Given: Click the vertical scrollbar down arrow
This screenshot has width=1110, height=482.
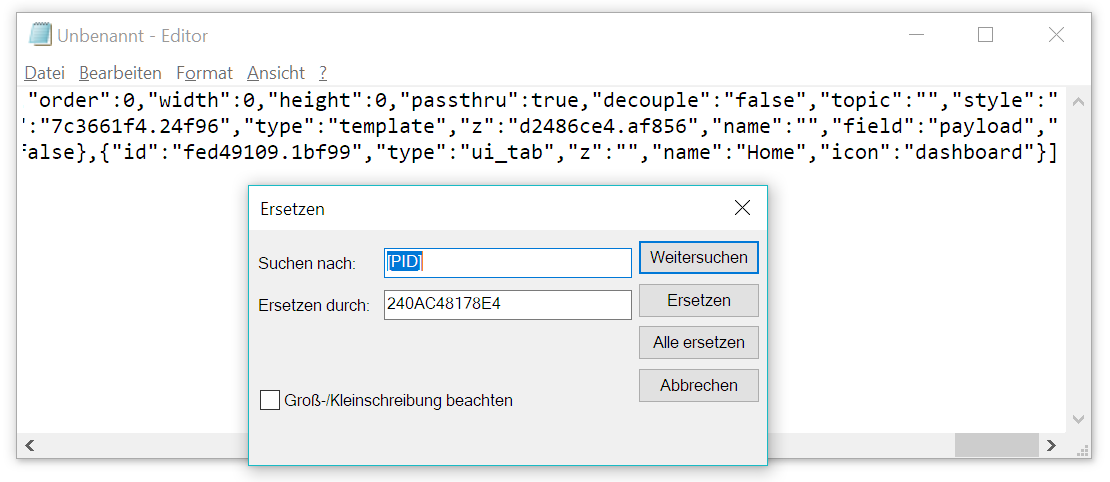Looking at the screenshot, I should click(1079, 420).
